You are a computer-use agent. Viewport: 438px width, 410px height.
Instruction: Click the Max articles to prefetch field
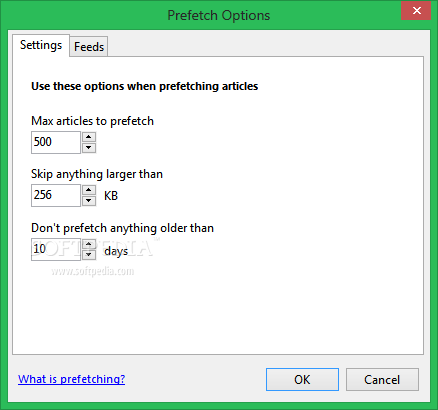pyautogui.click(x=56, y=142)
